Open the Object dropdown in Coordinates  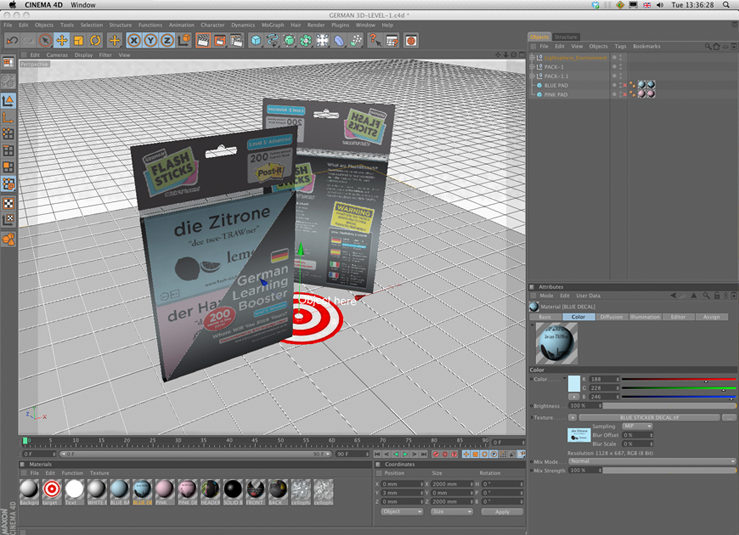tap(402, 512)
